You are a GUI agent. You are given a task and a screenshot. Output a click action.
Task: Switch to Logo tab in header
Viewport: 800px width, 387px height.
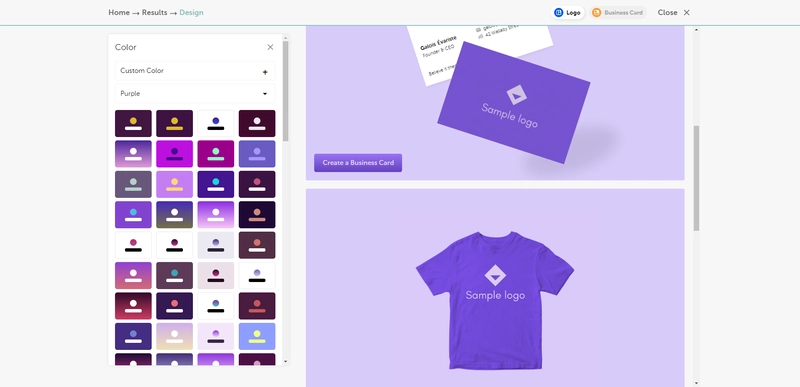(x=567, y=13)
